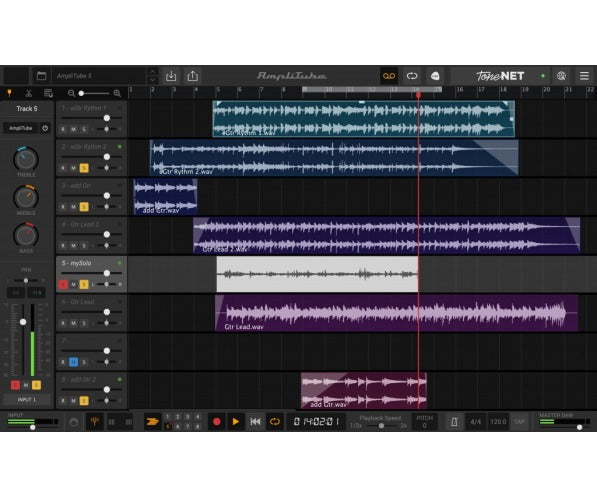Click bar 16 on the timeline ruler
This screenshot has height=497, width=597.
tap(460, 90)
